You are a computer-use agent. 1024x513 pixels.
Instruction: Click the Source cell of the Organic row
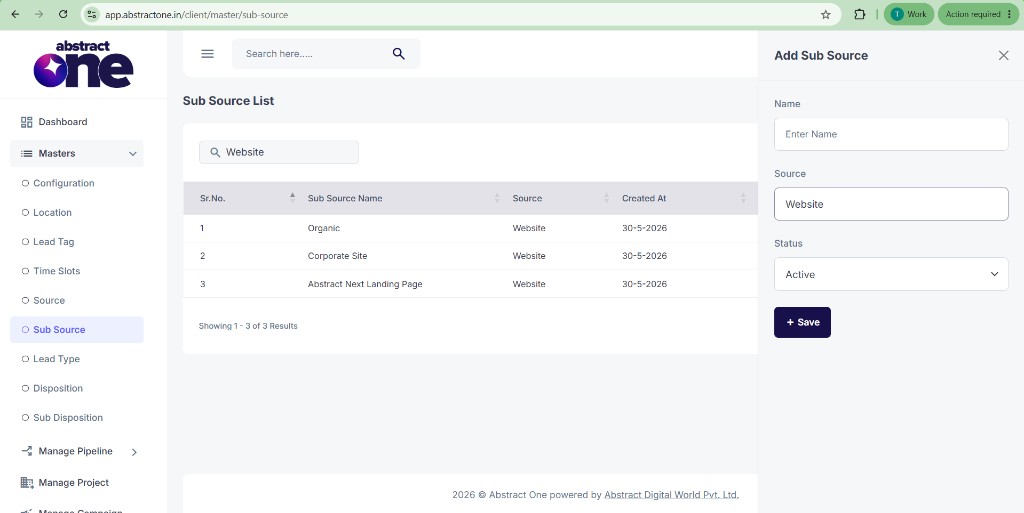529,228
